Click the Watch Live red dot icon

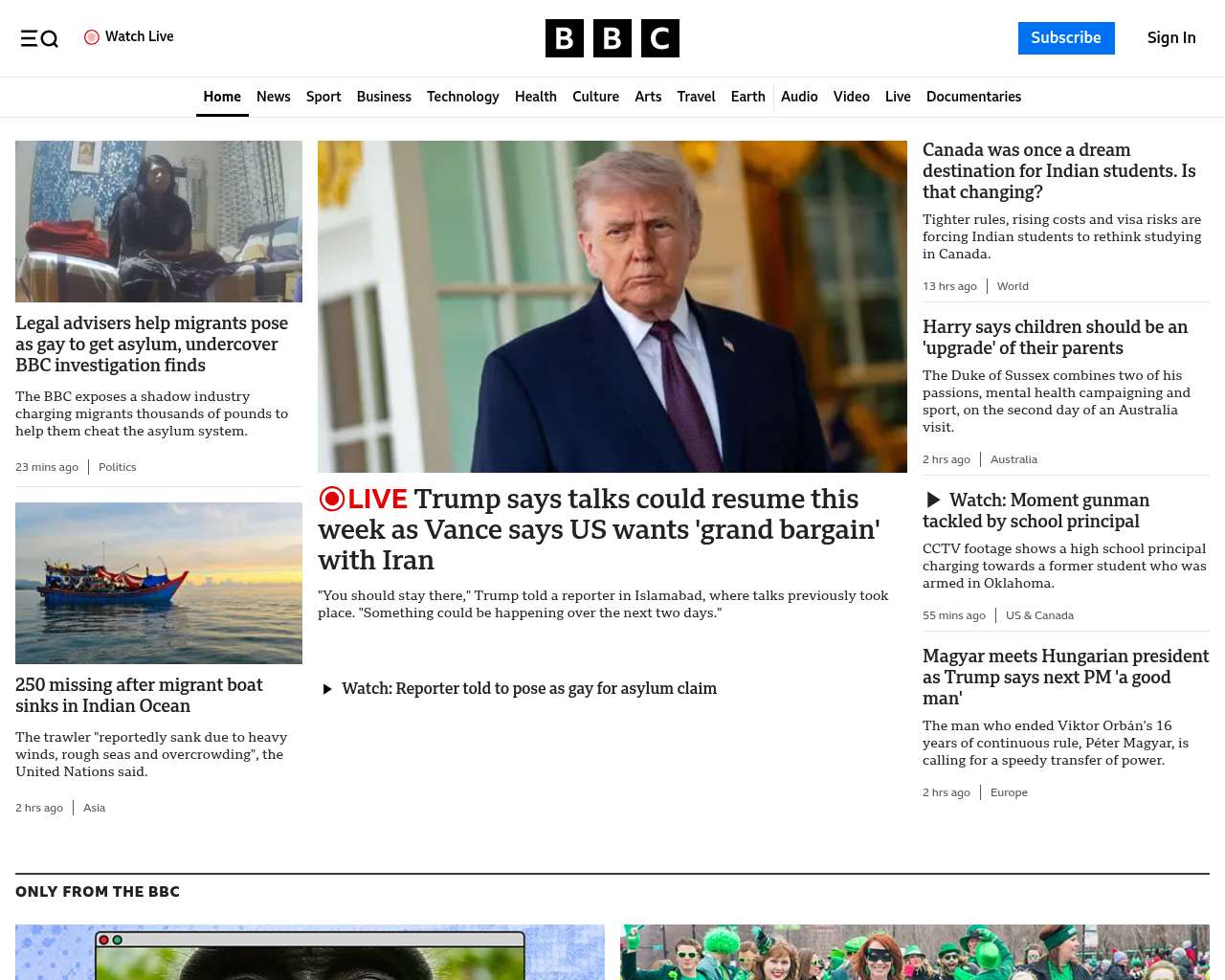[92, 37]
